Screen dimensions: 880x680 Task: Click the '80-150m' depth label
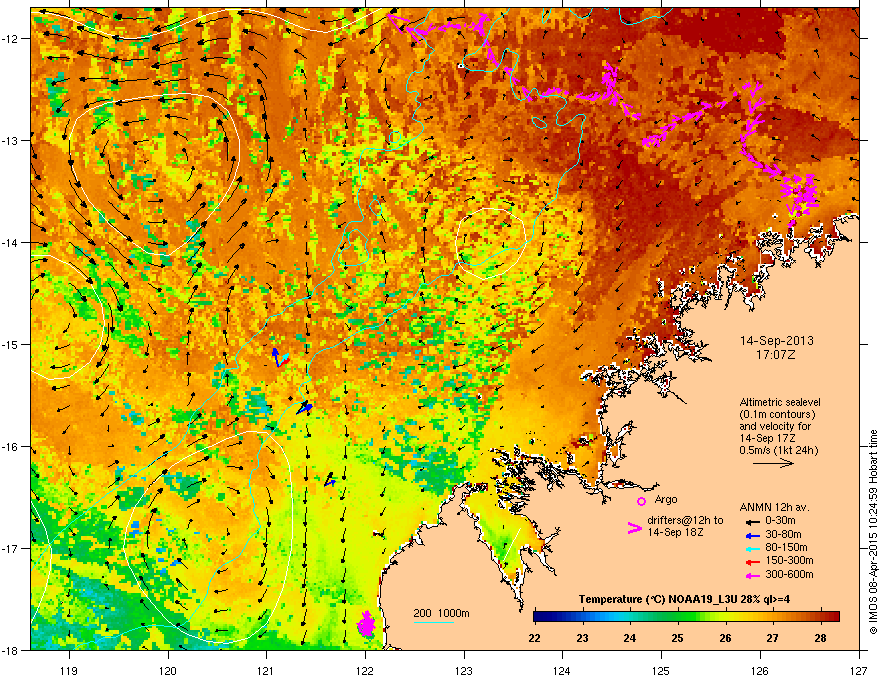(786, 547)
